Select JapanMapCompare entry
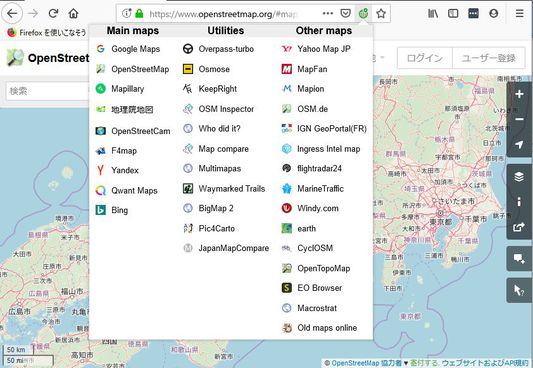The width and height of the screenshot is (533, 368). [226, 248]
